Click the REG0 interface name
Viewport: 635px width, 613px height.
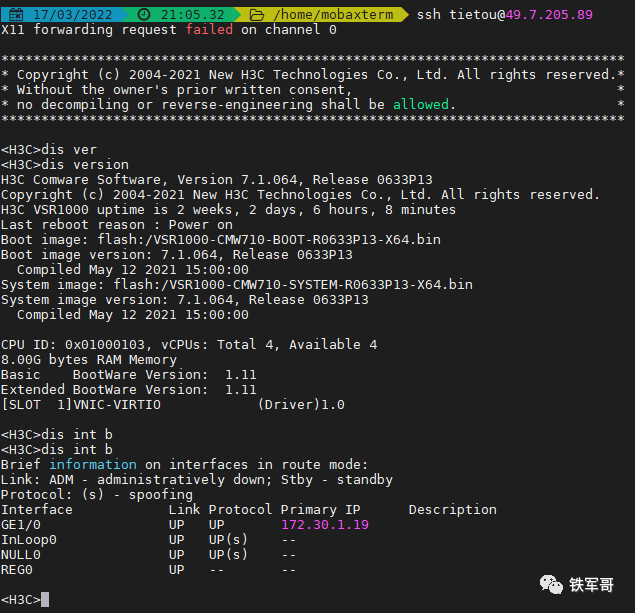[17, 570]
